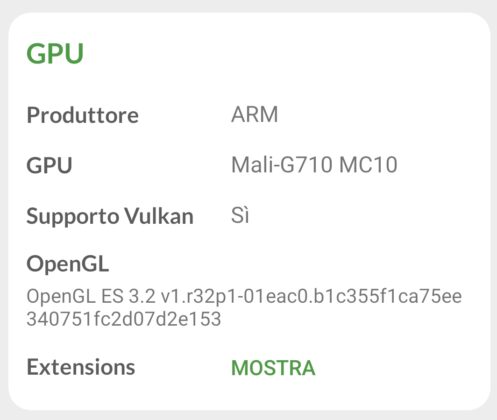This screenshot has height=420, width=497.
Task: Select the word Supporto
Action: coord(73,217)
